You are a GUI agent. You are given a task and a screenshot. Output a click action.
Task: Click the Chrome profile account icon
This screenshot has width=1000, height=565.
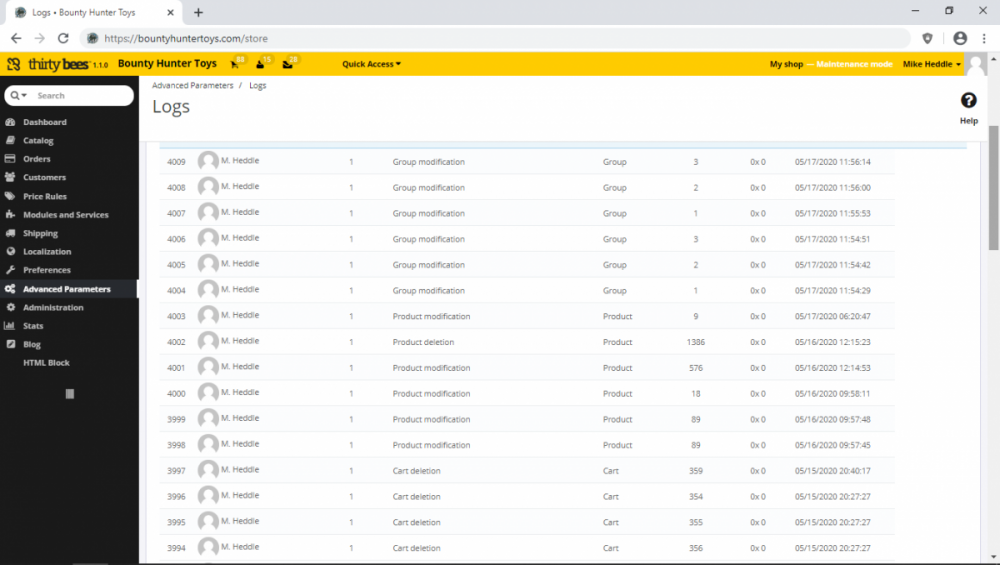(960, 38)
